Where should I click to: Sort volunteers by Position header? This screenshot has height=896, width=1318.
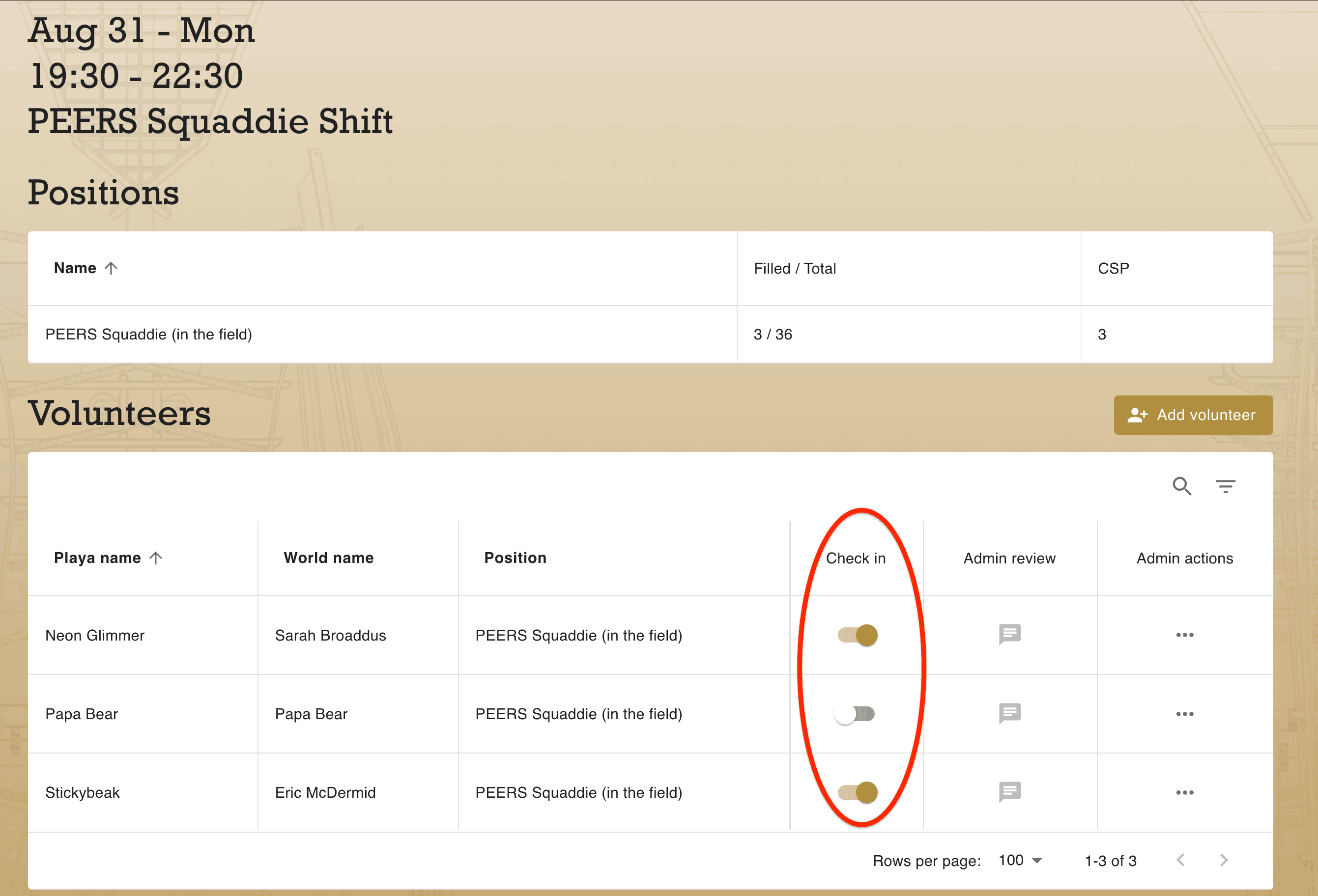pos(516,558)
